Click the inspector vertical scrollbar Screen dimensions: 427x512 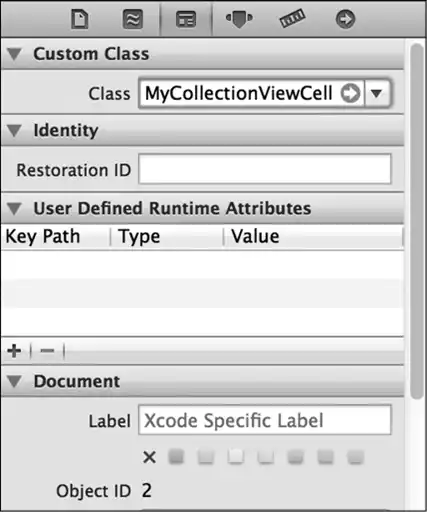point(417,221)
